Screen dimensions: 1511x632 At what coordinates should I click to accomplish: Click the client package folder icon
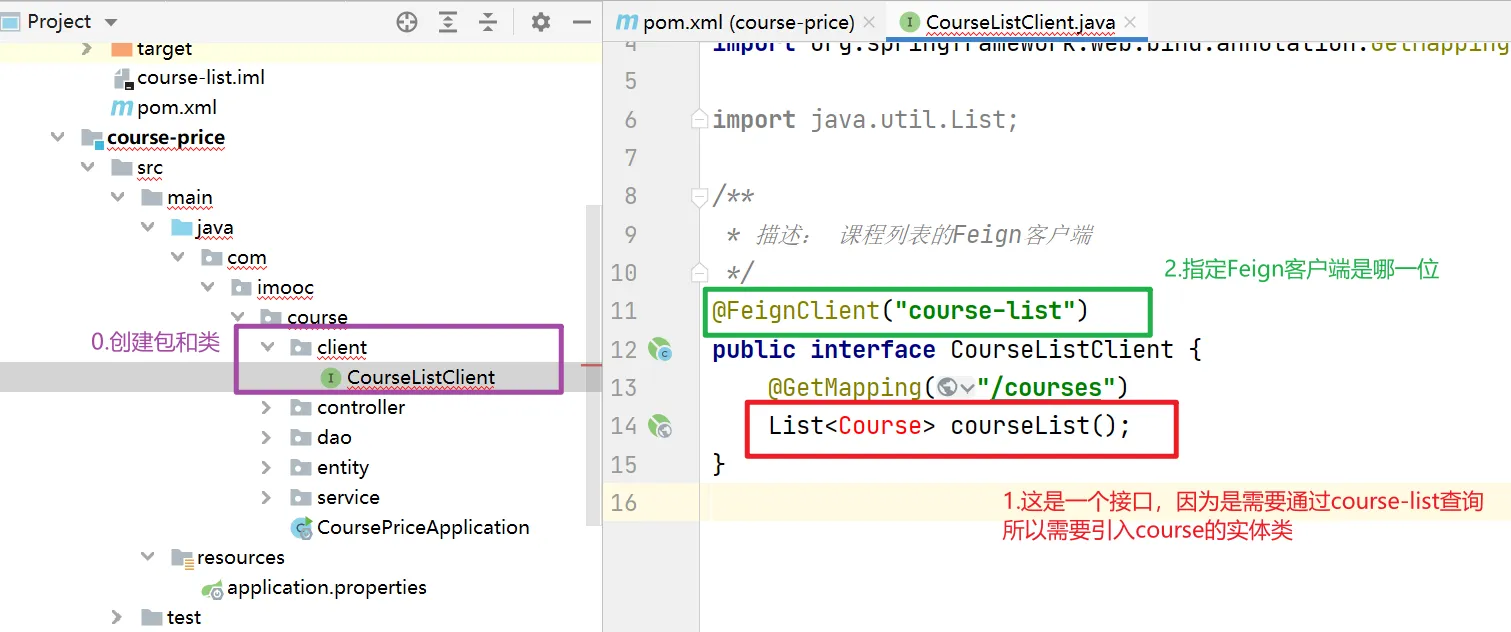pyautogui.click(x=300, y=347)
